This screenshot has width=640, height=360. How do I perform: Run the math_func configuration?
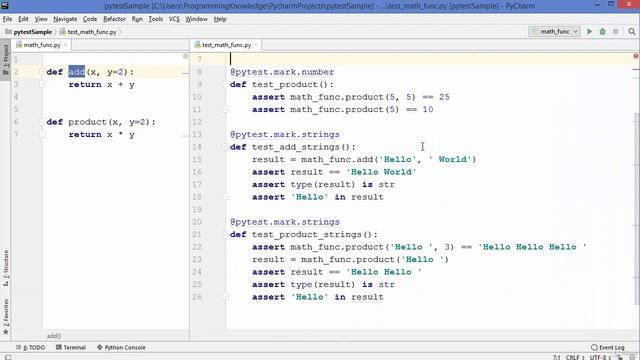tap(589, 31)
